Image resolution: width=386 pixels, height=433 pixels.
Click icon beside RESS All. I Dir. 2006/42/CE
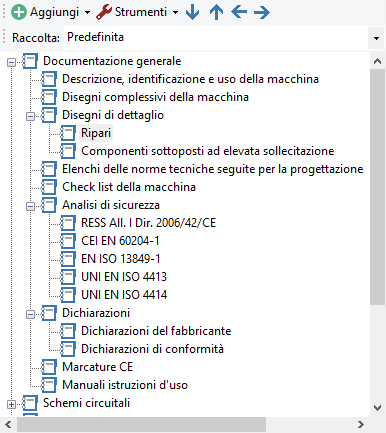coord(68,223)
